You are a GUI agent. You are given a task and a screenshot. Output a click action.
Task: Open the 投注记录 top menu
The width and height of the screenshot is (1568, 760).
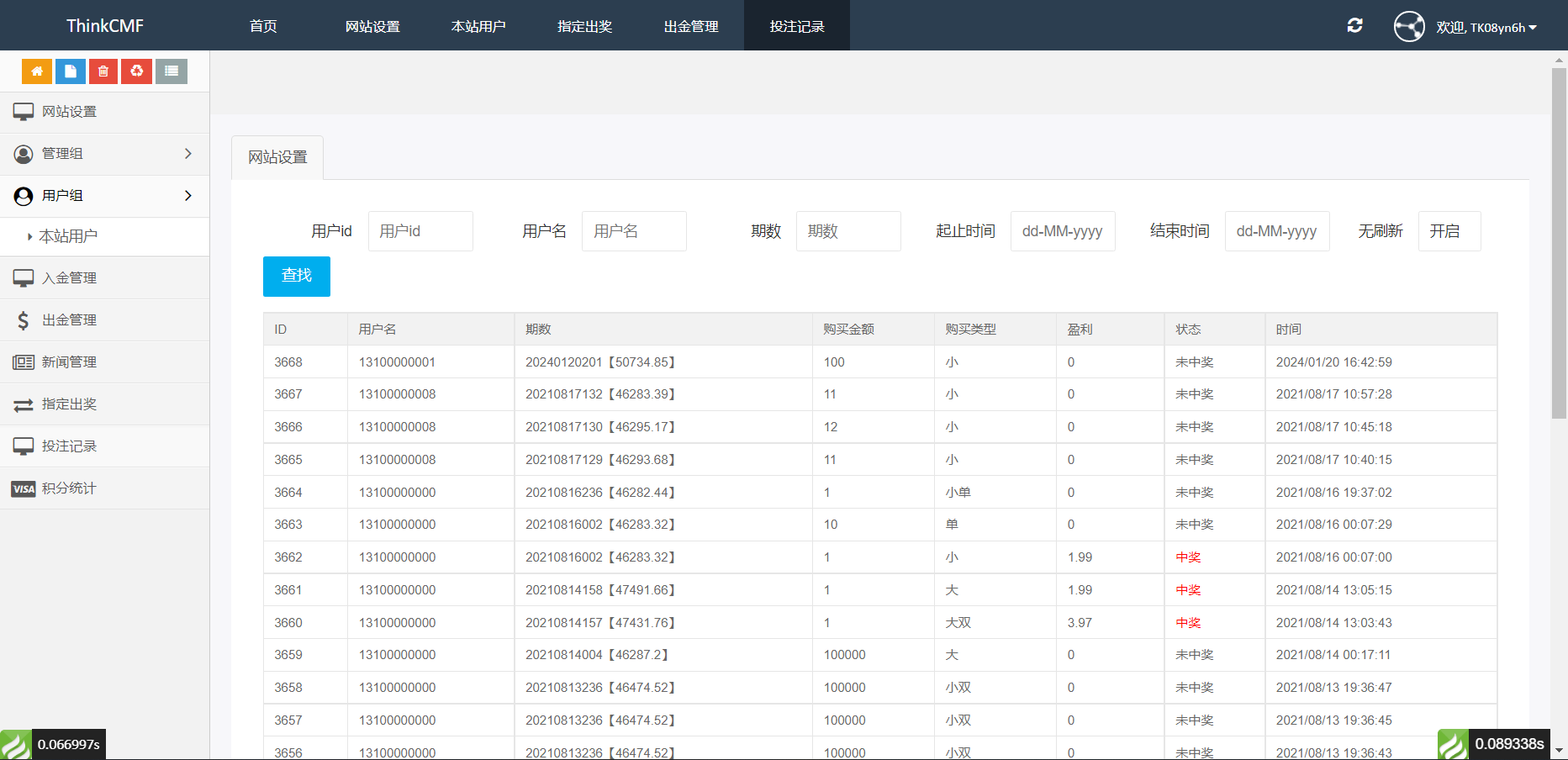click(x=797, y=26)
